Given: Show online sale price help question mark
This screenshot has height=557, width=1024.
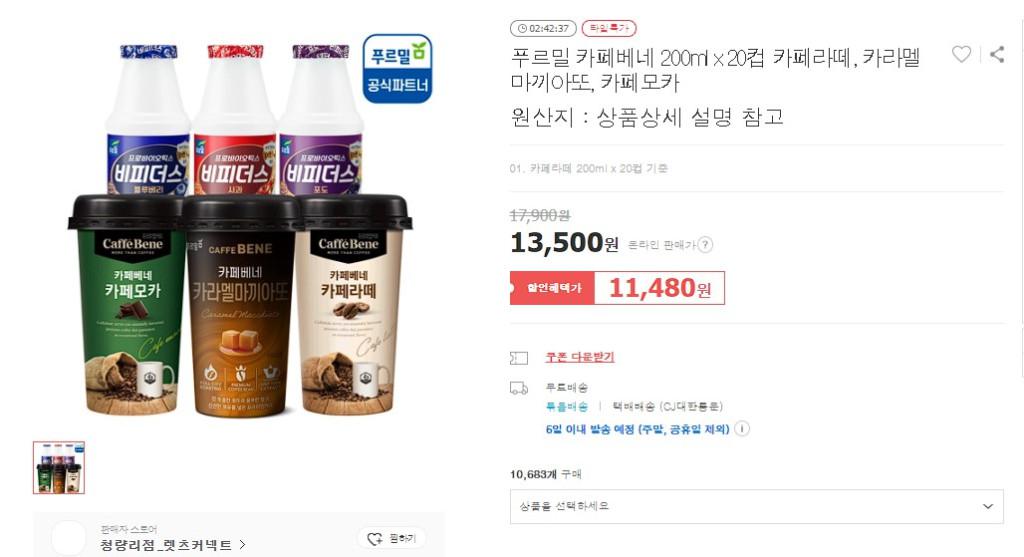Looking at the screenshot, I should [705, 245].
